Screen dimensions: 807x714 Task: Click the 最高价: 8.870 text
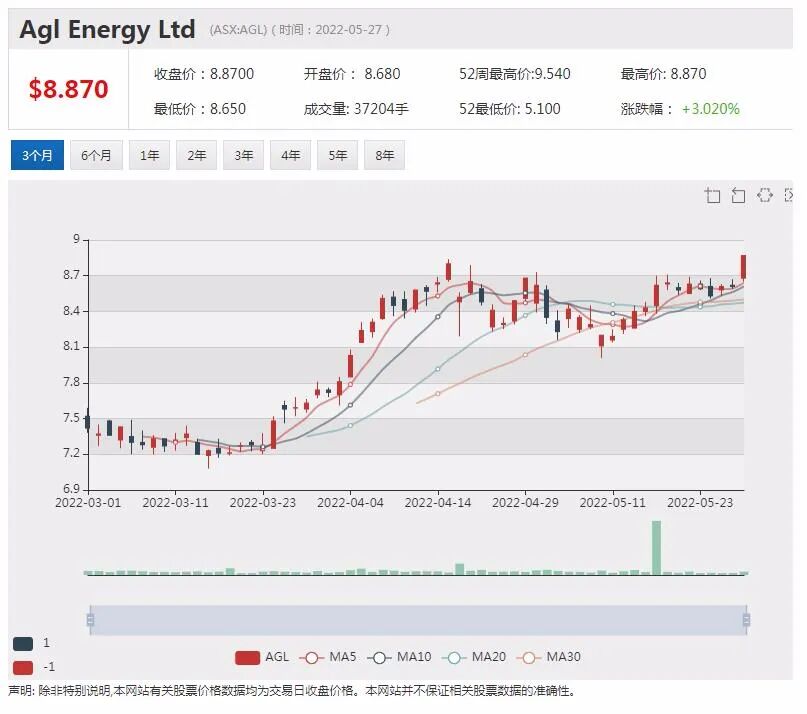(x=663, y=74)
